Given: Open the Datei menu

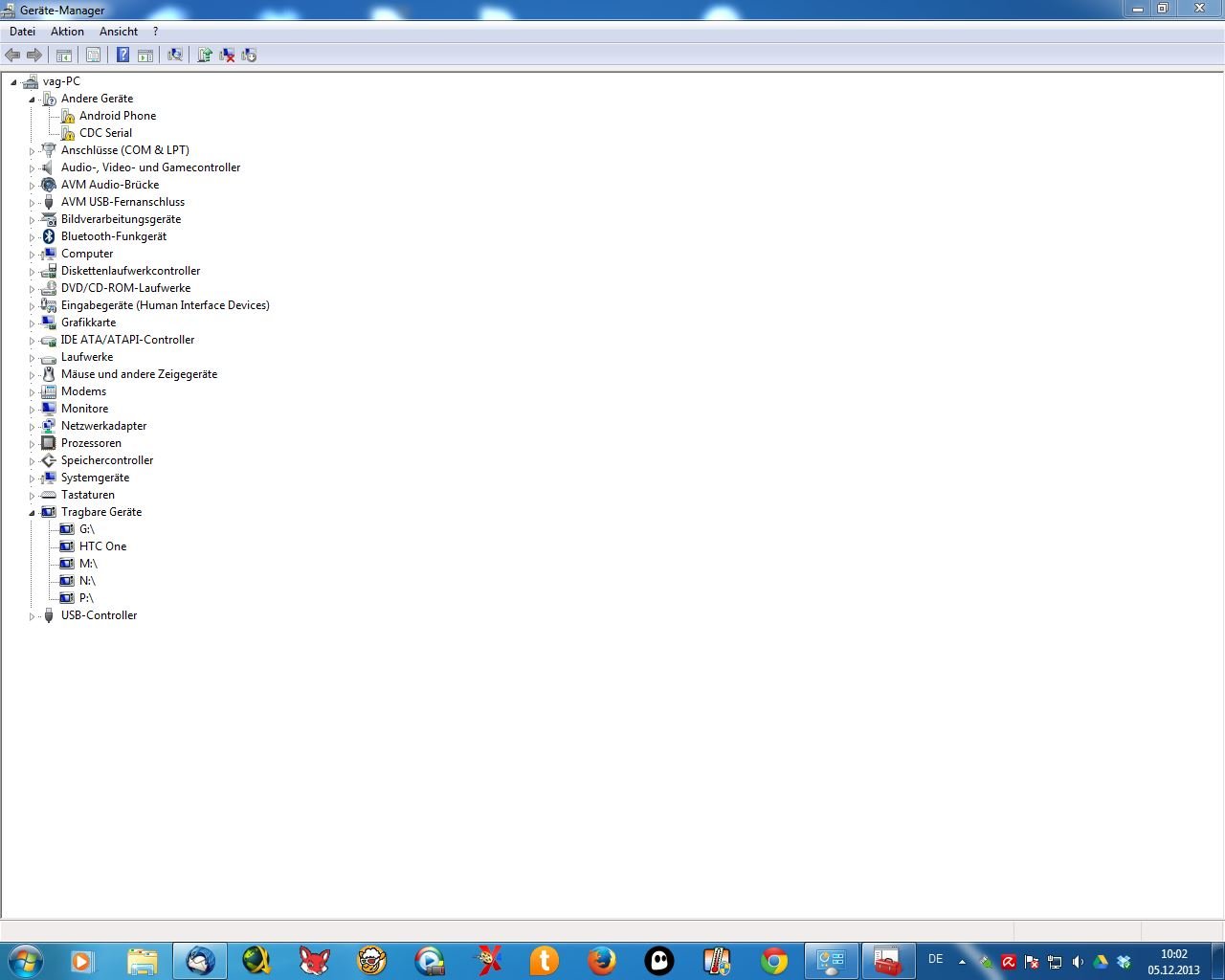Looking at the screenshot, I should tap(22, 32).
